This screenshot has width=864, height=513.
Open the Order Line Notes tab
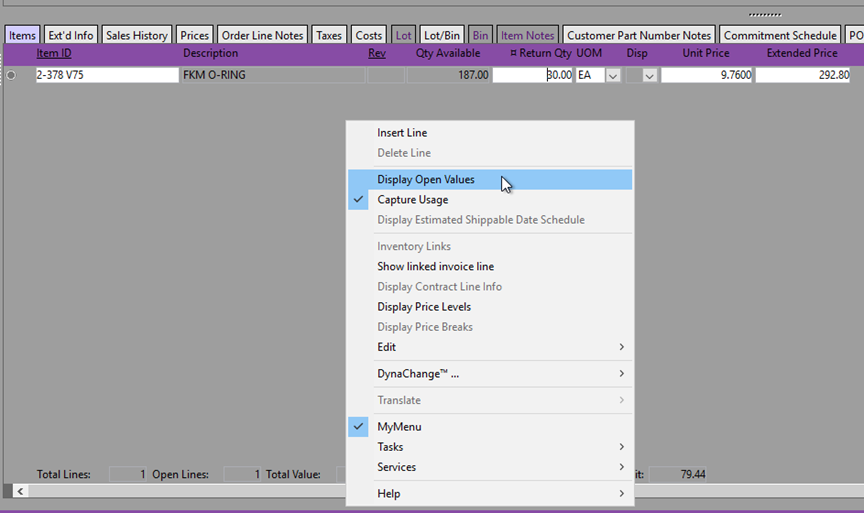click(262, 35)
